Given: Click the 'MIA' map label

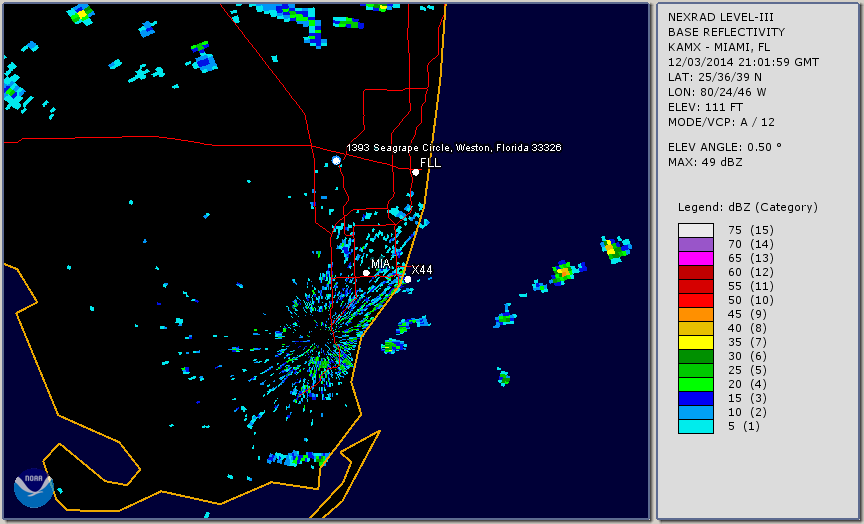Looking at the screenshot, I should [x=381, y=264].
